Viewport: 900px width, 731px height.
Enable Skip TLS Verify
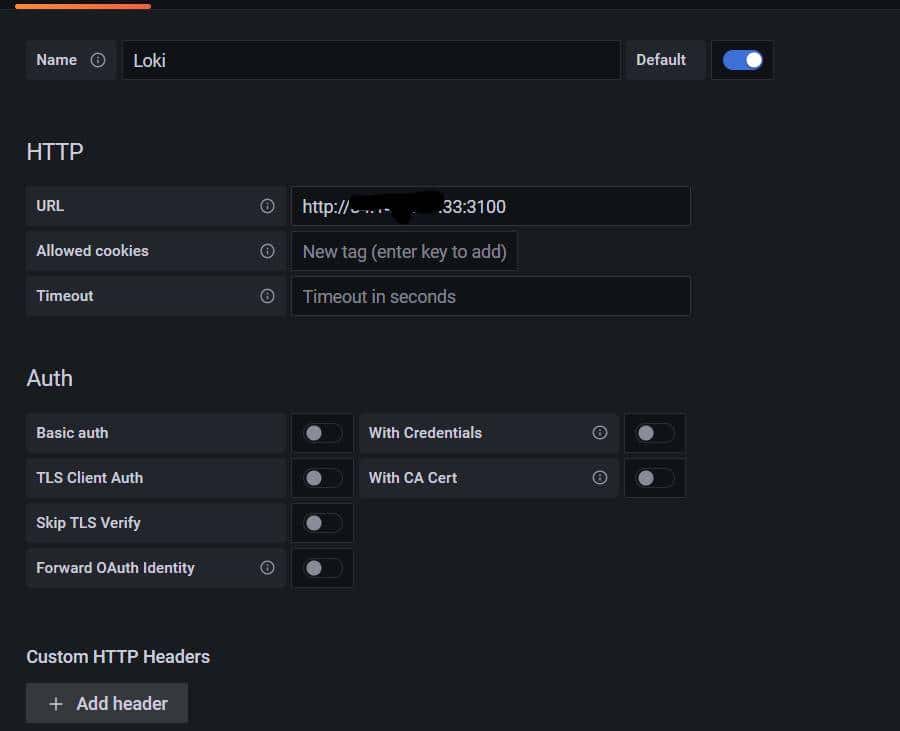click(x=322, y=523)
